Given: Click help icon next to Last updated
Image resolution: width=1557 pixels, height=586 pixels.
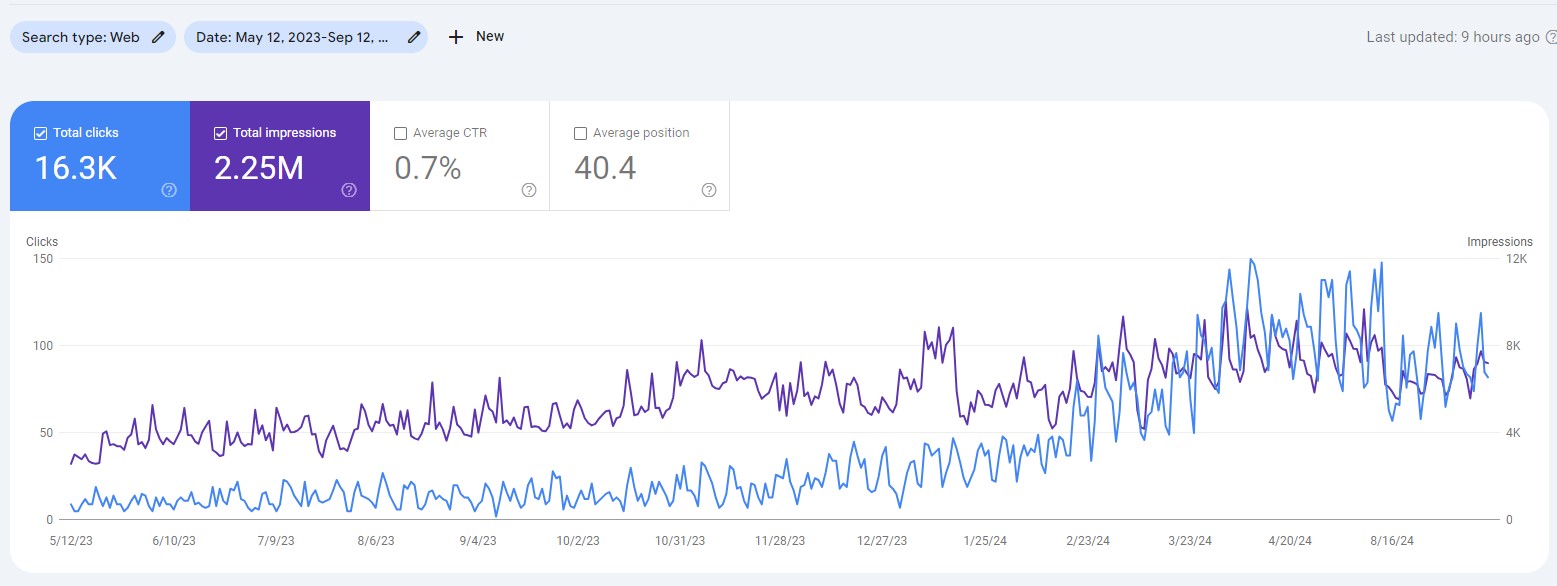Looking at the screenshot, I should click(x=1551, y=37).
